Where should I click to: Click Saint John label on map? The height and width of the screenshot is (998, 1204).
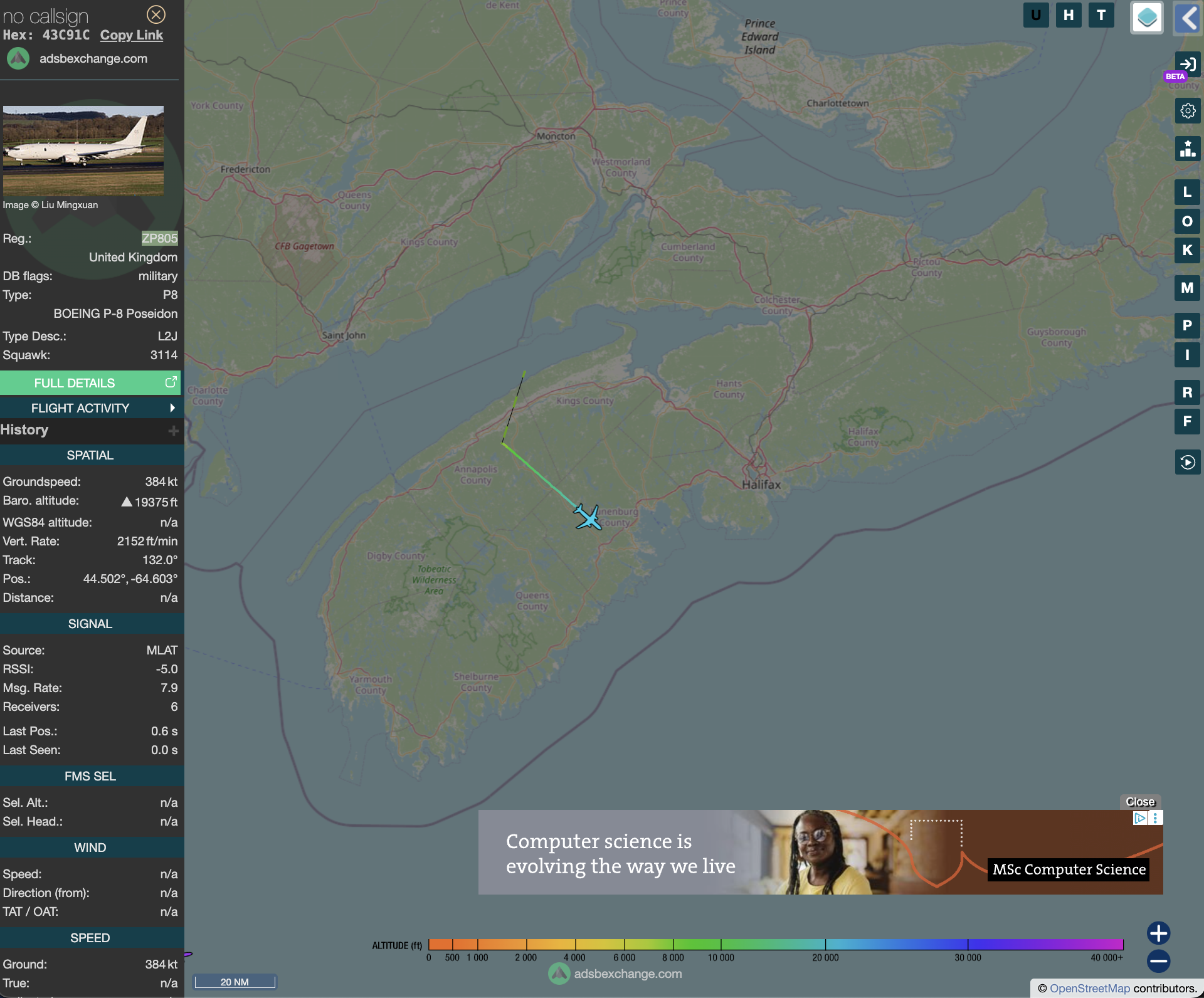click(x=344, y=335)
